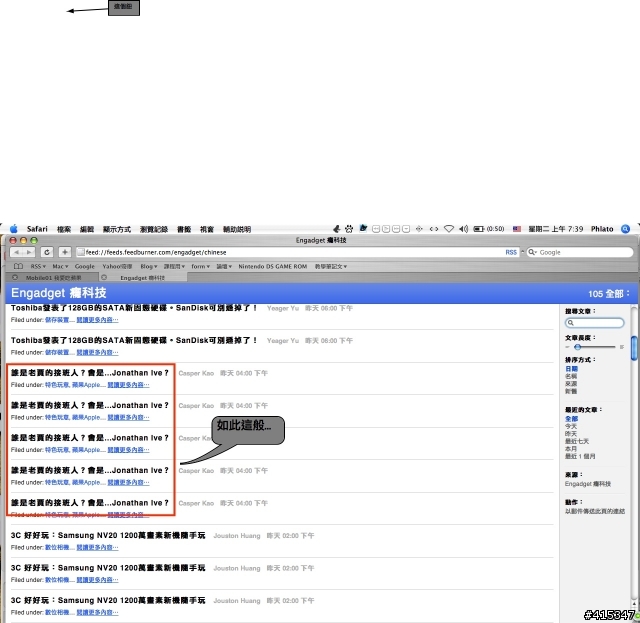Open the Phlato user switching menu

pyautogui.click(x=602, y=229)
